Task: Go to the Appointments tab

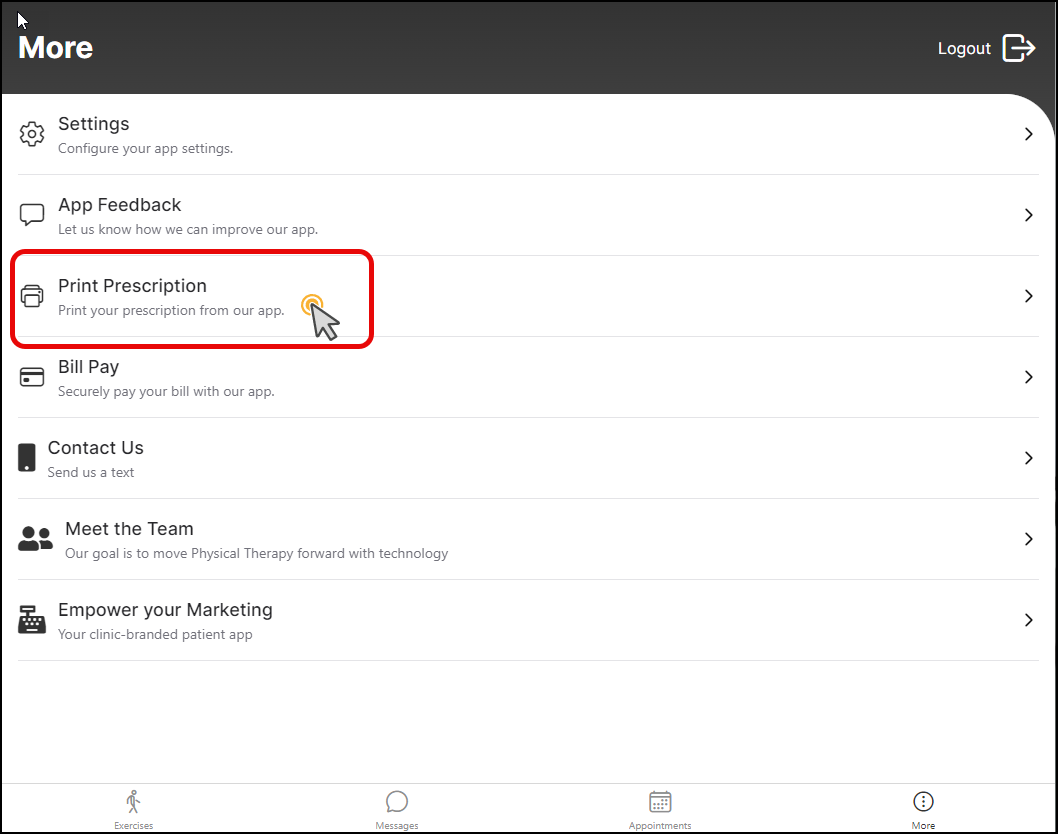Action: [x=660, y=807]
